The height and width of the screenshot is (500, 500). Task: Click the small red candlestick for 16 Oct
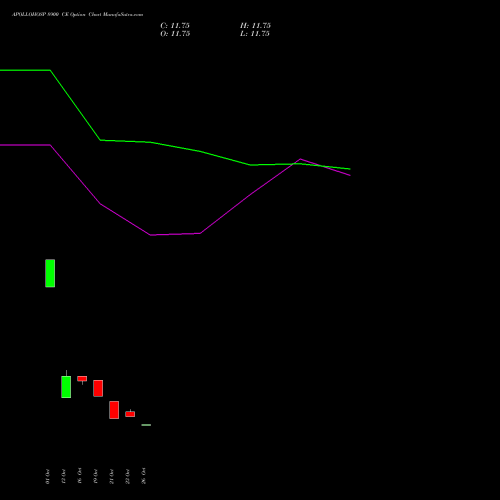[x=82, y=379]
